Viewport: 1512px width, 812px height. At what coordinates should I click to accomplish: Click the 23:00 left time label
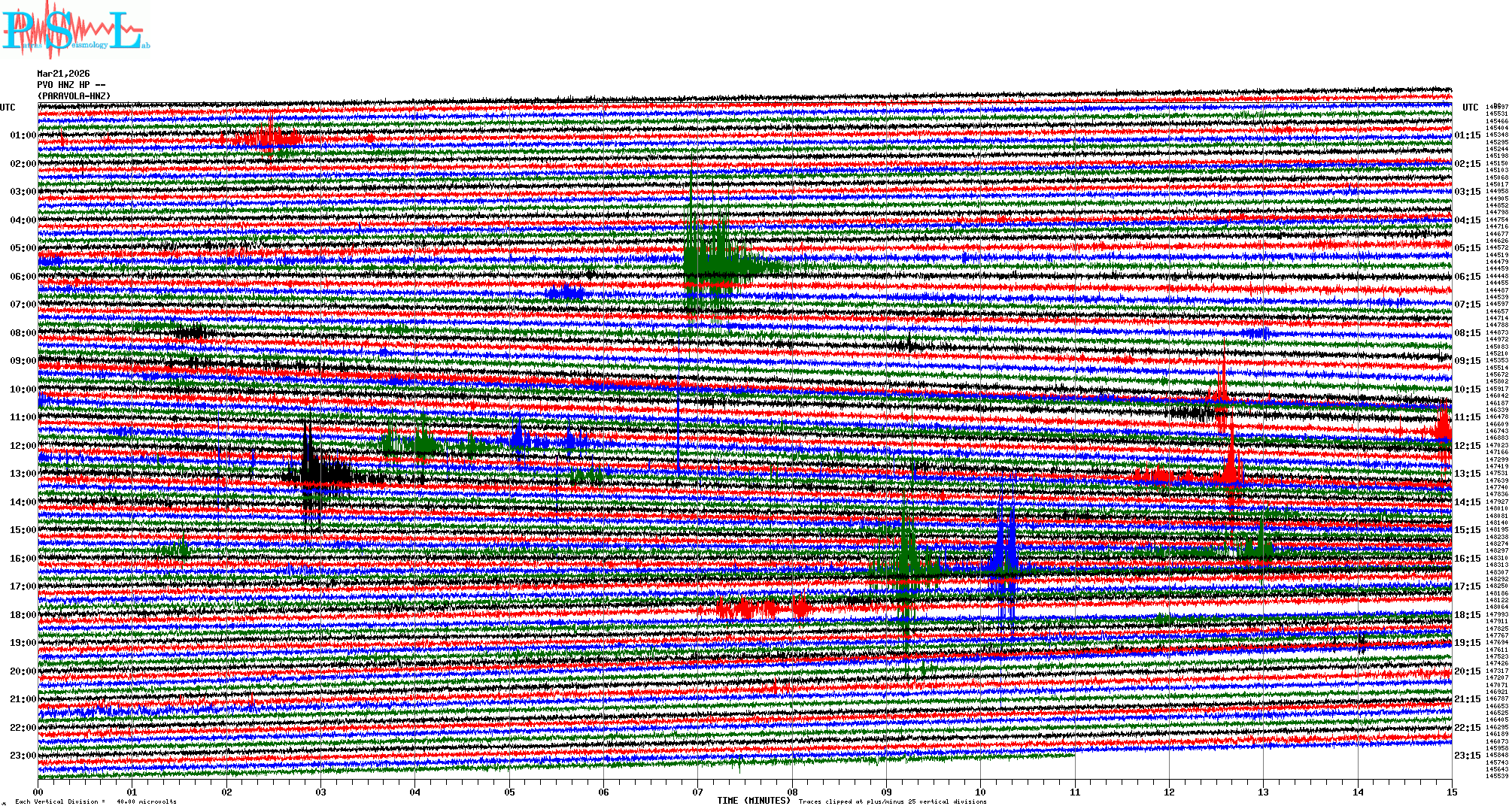pyautogui.click(x=23, y=756)
